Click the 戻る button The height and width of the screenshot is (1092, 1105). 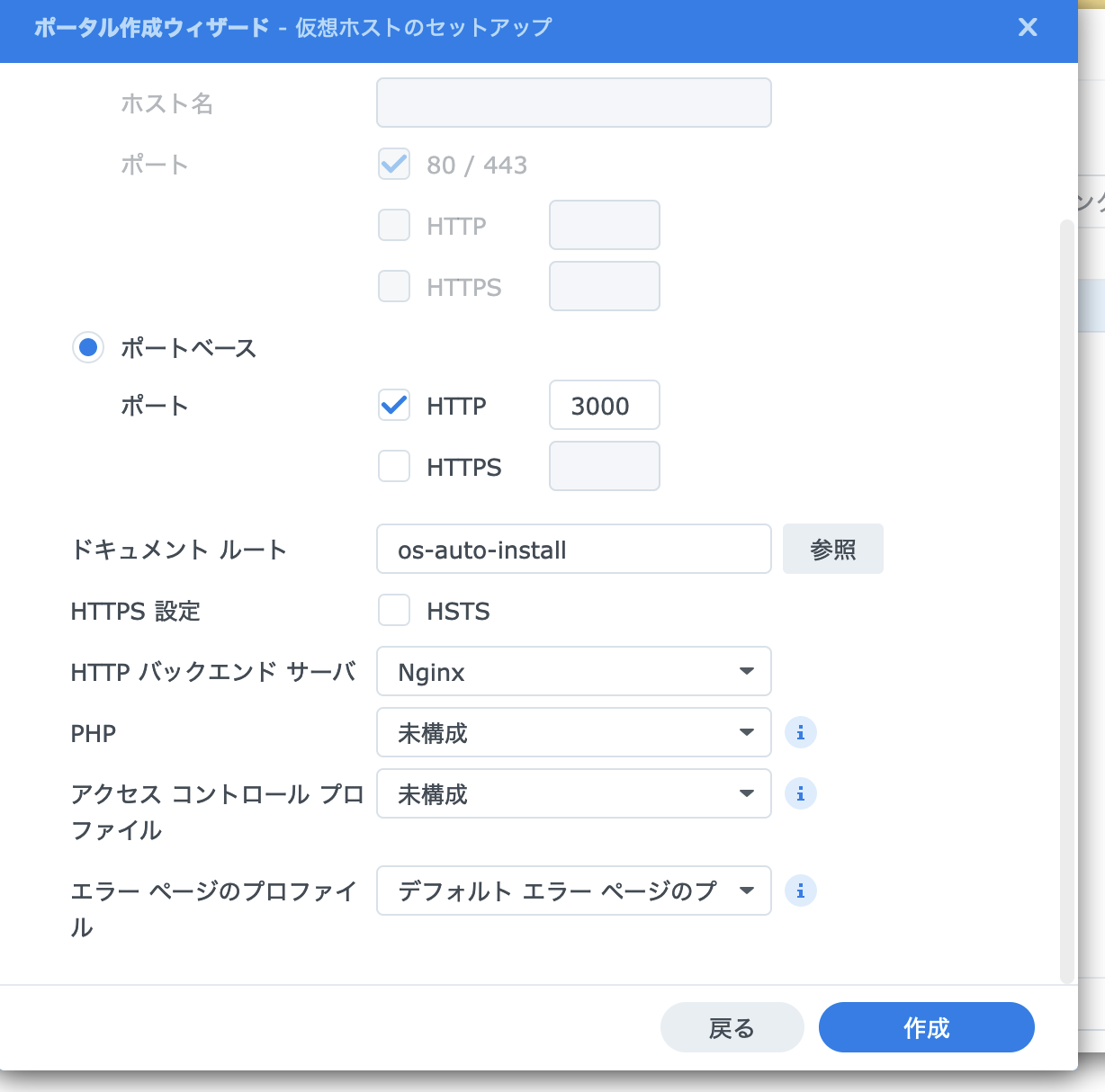[732, 1027]
